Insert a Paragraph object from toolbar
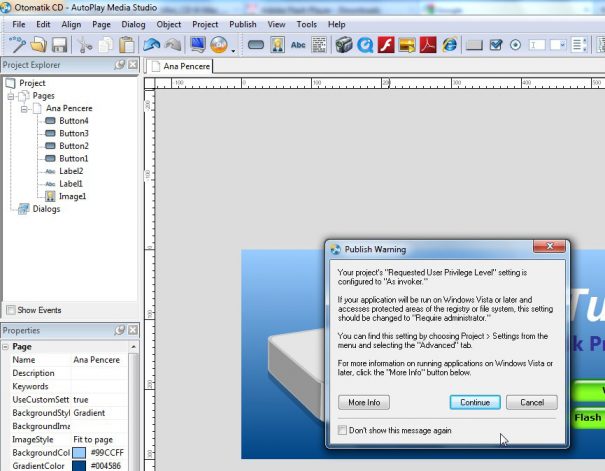605x471 pixels. (319, 45)
